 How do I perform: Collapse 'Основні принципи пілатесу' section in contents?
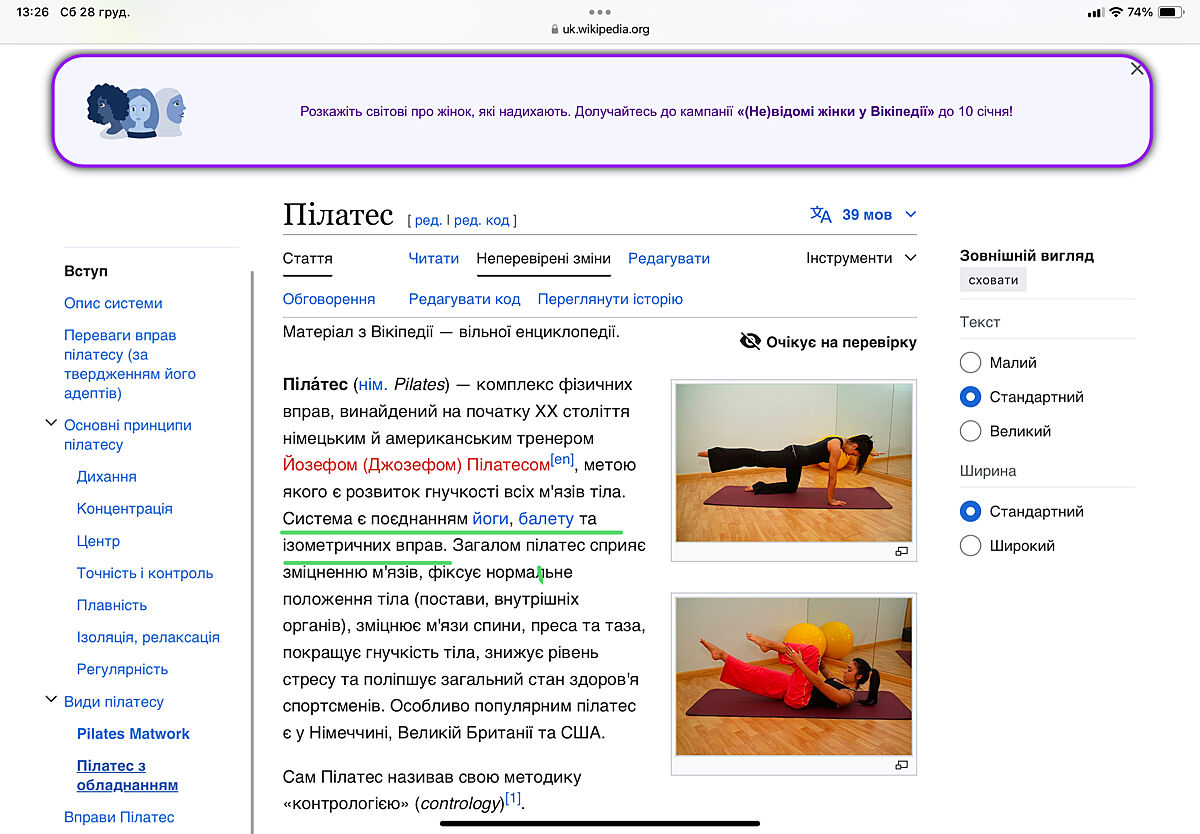pos(51,424)
